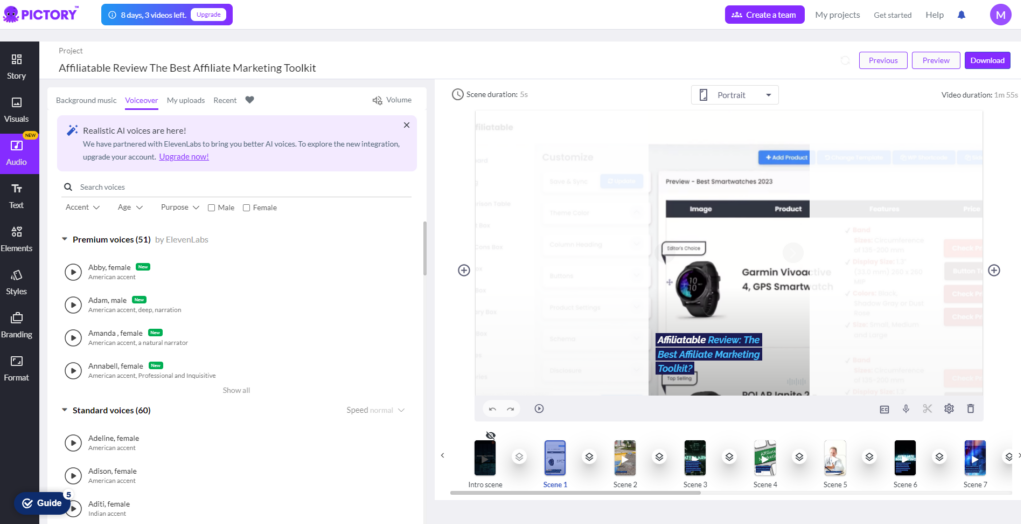Open scene settings gear icon
This screenshot has width=1021, height=524.
click(x=949, y=409)
